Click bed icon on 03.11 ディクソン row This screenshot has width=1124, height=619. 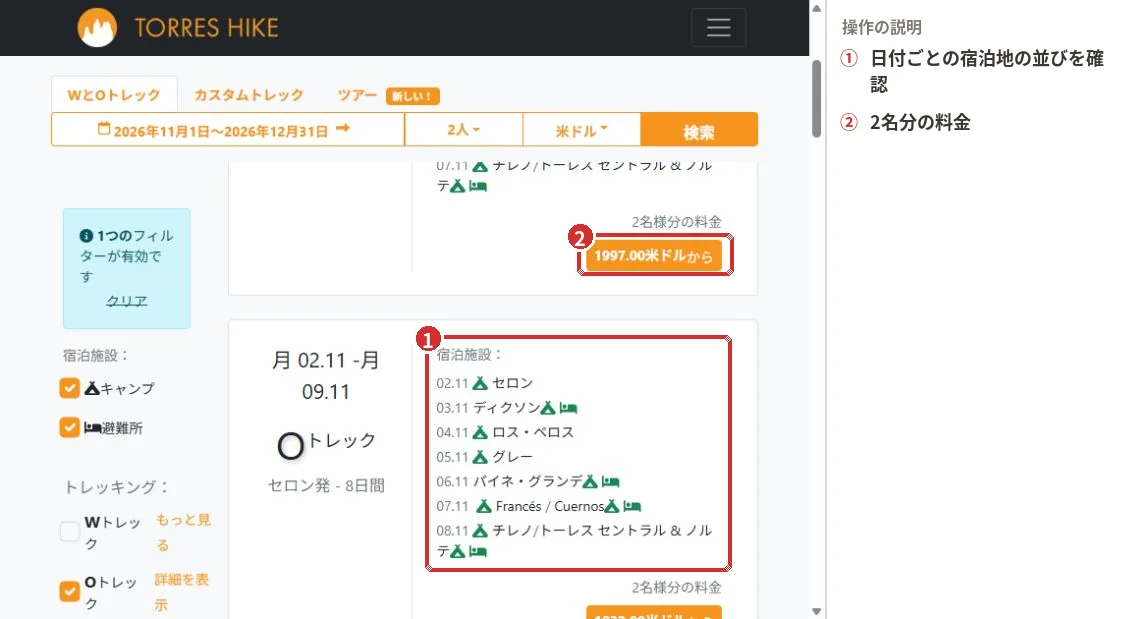click(568, 408)
